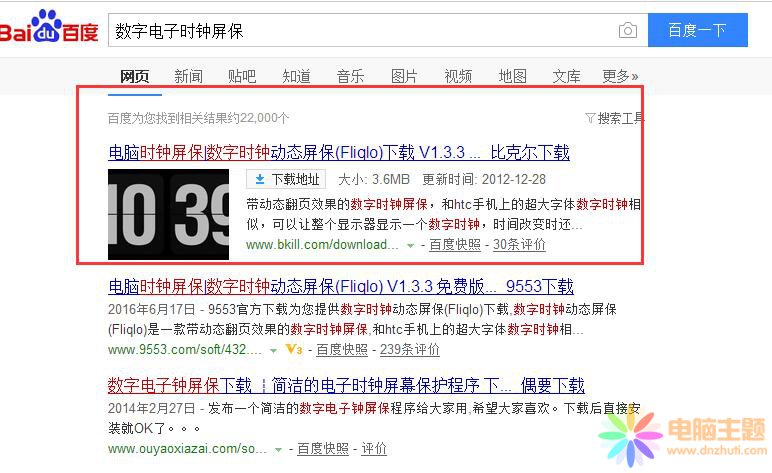Screen dimensions: 772x473
Task: Open www.ouyaoxiazai.com URL link
Action: tap(188, 448)
